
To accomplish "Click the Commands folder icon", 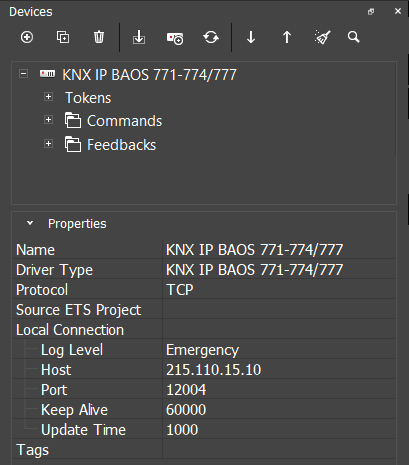I will pyautogui.click(x=73, y=120).
